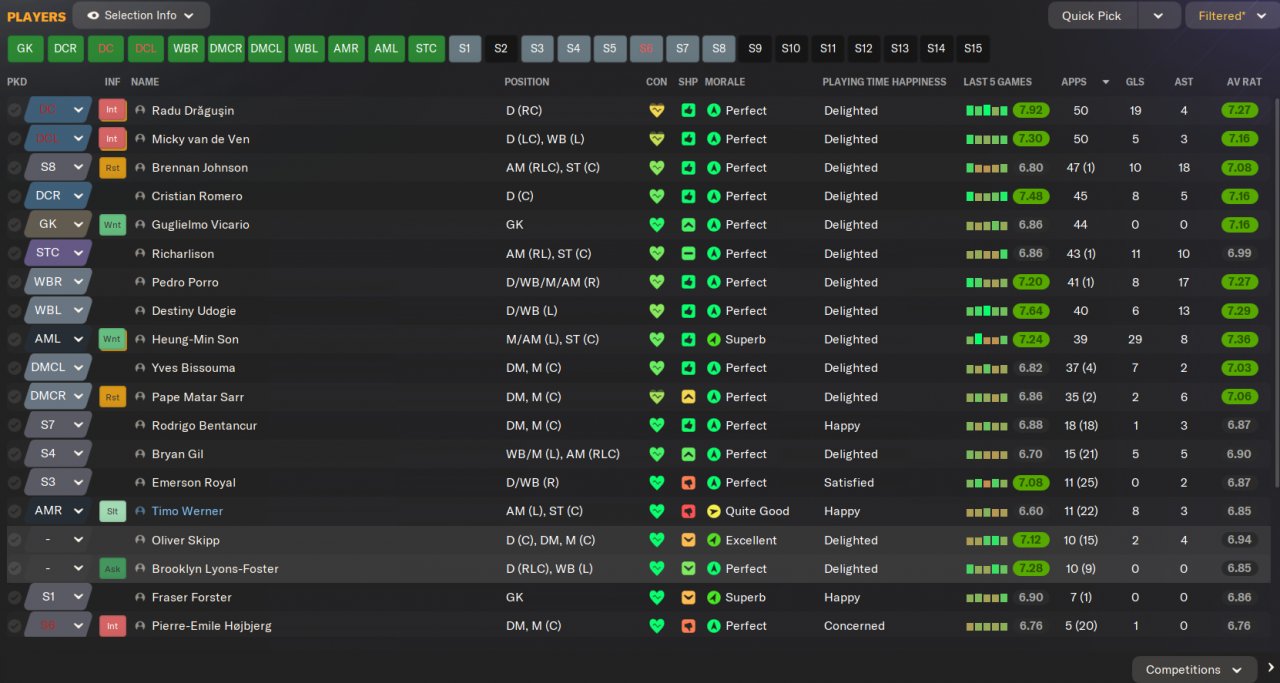Select the STC position slot
Screen dimensions: 1280x683
coord(426,48)
